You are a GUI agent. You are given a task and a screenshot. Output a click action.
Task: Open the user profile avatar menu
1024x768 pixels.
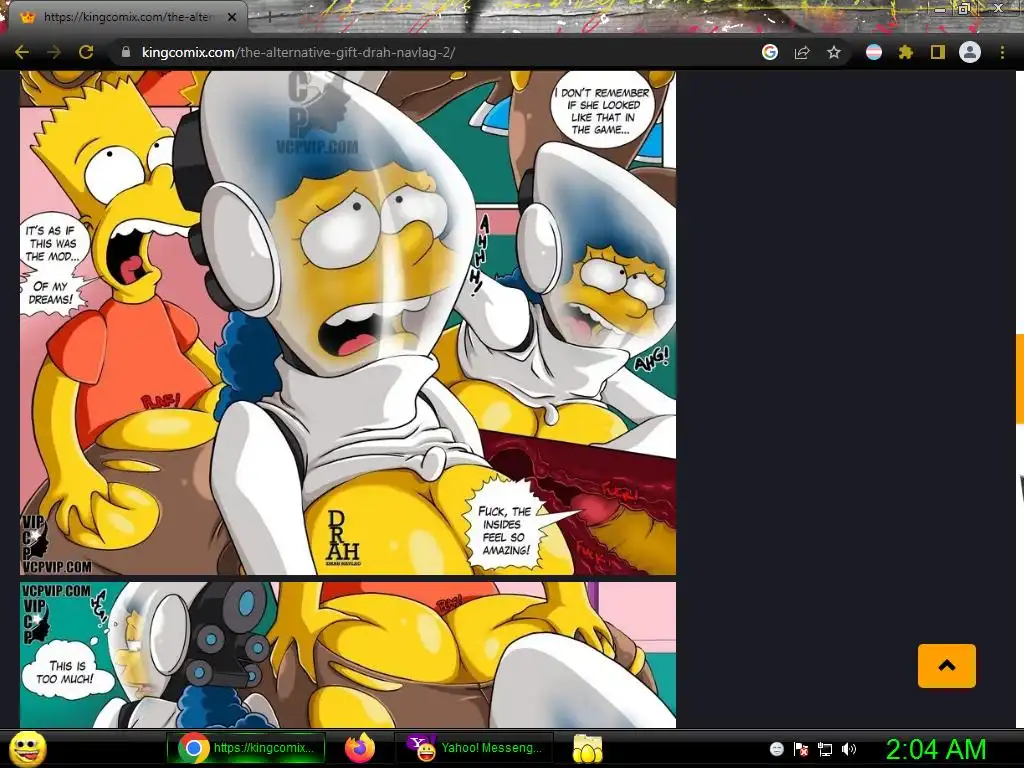[970, 52]
